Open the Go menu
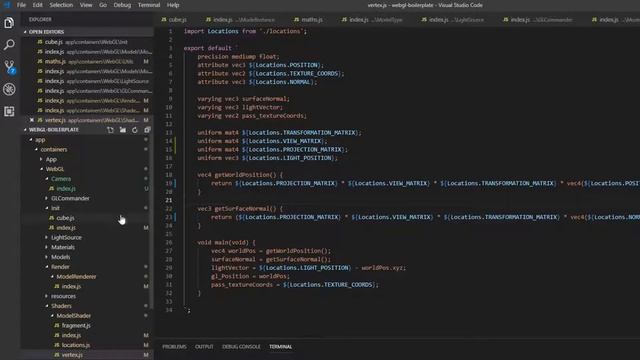 pyautogui.click(x=103, y=5)
